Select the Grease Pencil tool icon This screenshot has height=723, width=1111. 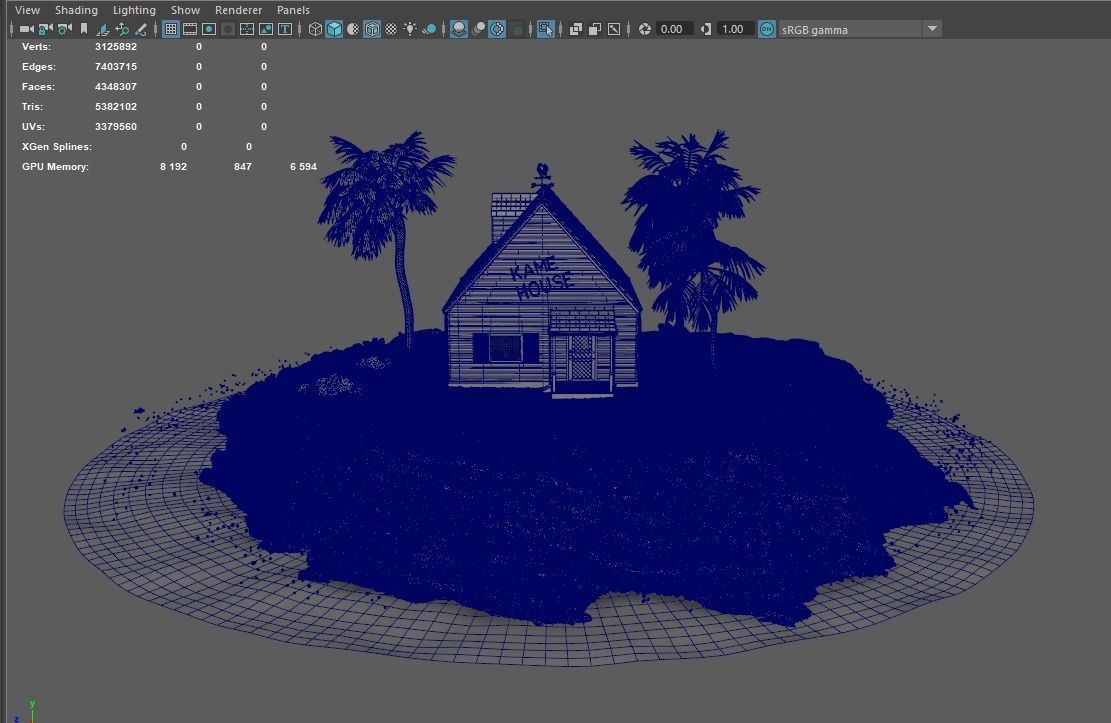141,29
